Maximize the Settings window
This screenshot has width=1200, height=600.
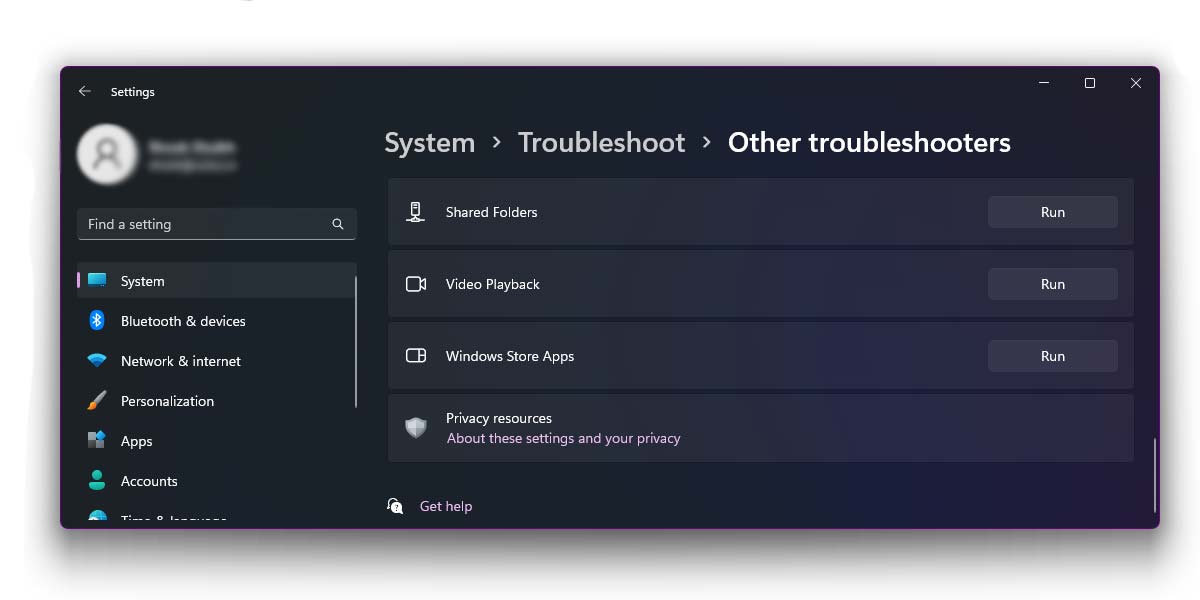point(1090,83)
